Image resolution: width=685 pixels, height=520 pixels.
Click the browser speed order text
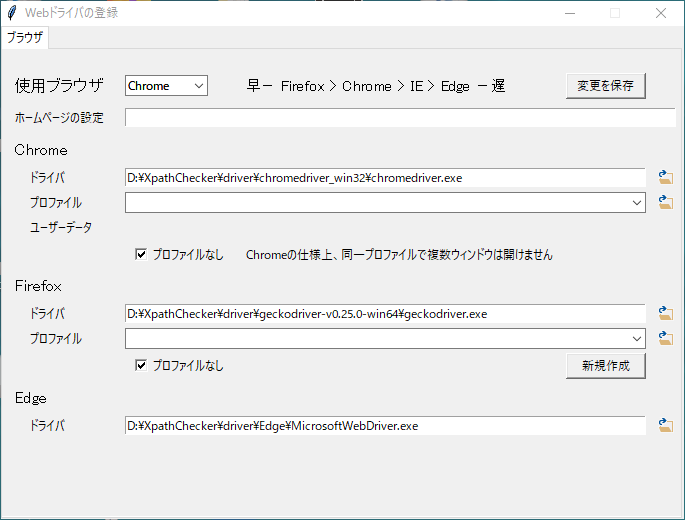[376, 86]
